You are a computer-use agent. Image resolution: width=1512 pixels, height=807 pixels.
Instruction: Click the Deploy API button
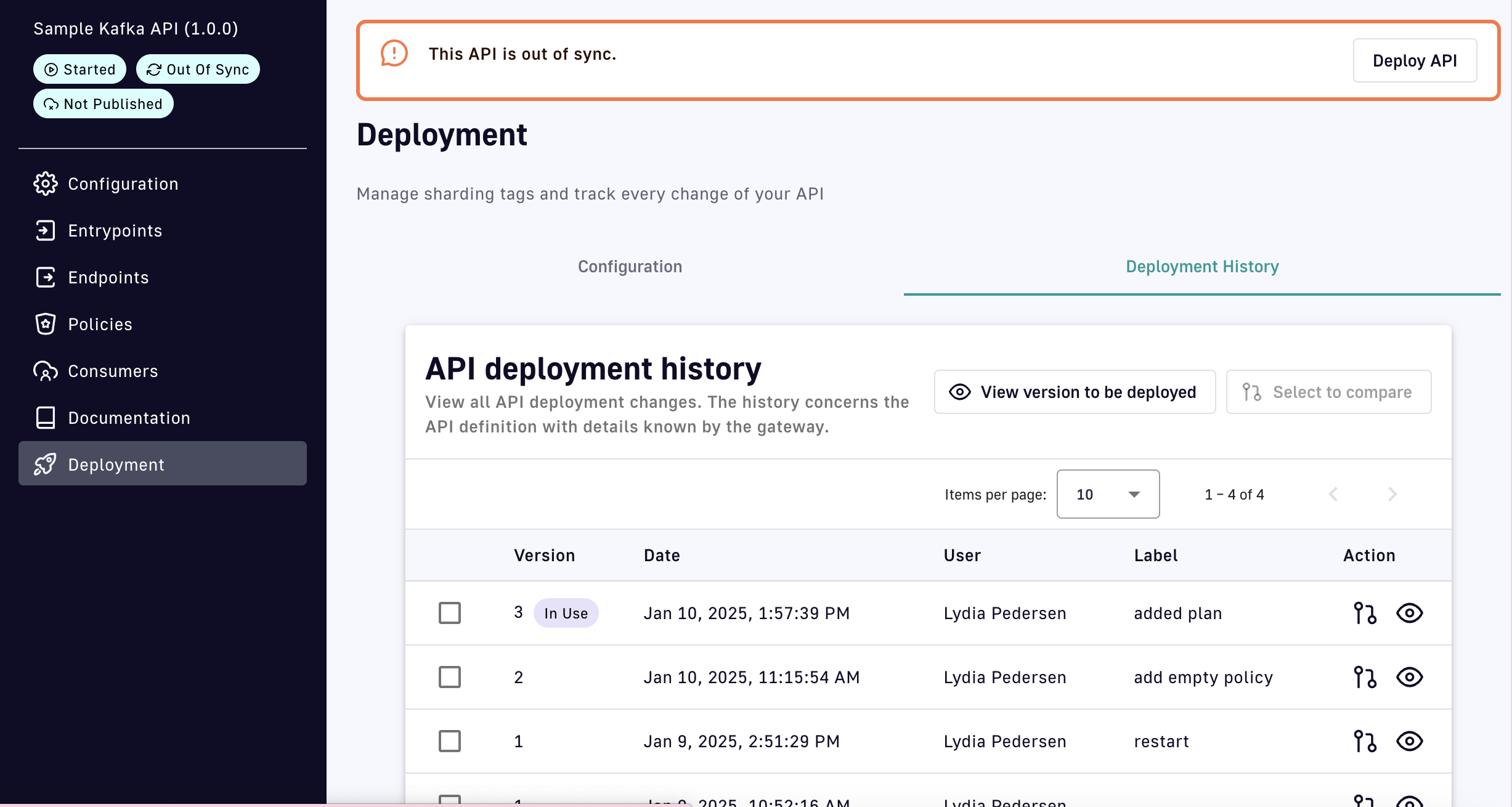(x=1415, y=60)
